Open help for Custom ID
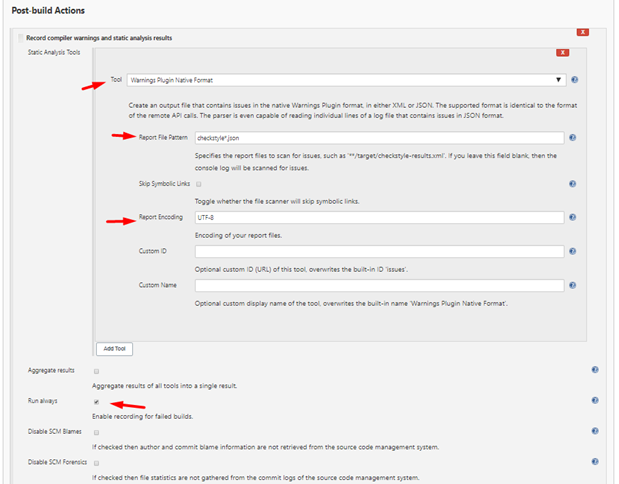Screen dimensions: 619x484 pyautogui.click(x=572, y=251)
